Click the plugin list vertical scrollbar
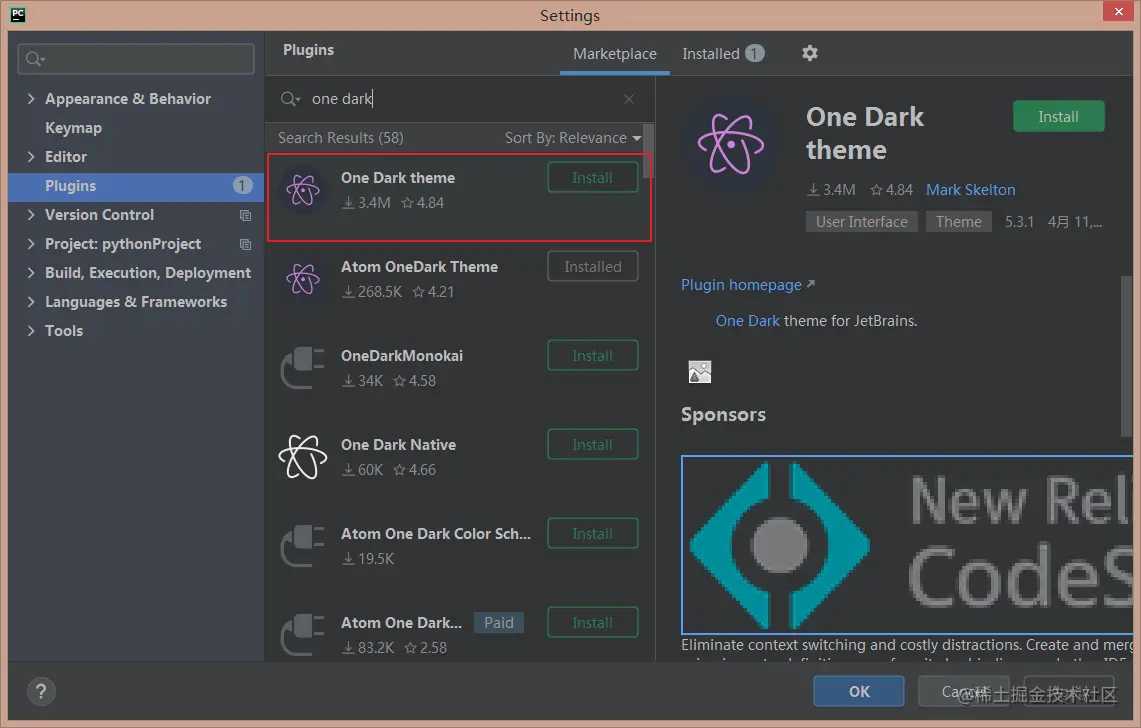 648,151
